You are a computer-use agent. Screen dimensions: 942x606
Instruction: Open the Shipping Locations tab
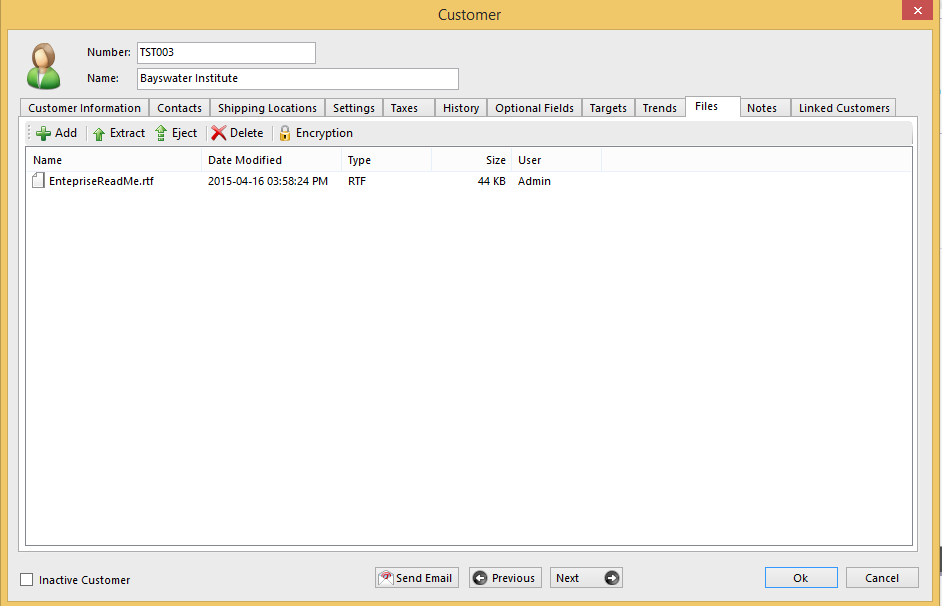(267, 108)
